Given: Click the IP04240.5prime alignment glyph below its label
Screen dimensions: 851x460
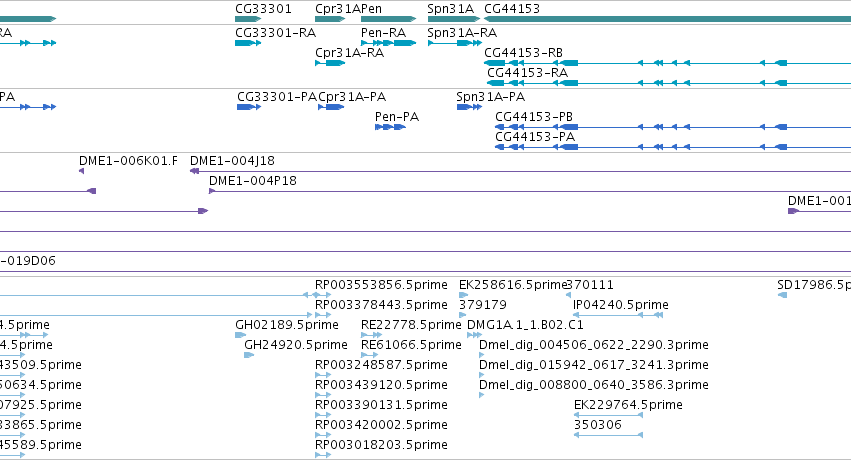Looking at the screenshot, I should (x=618, y=315).
